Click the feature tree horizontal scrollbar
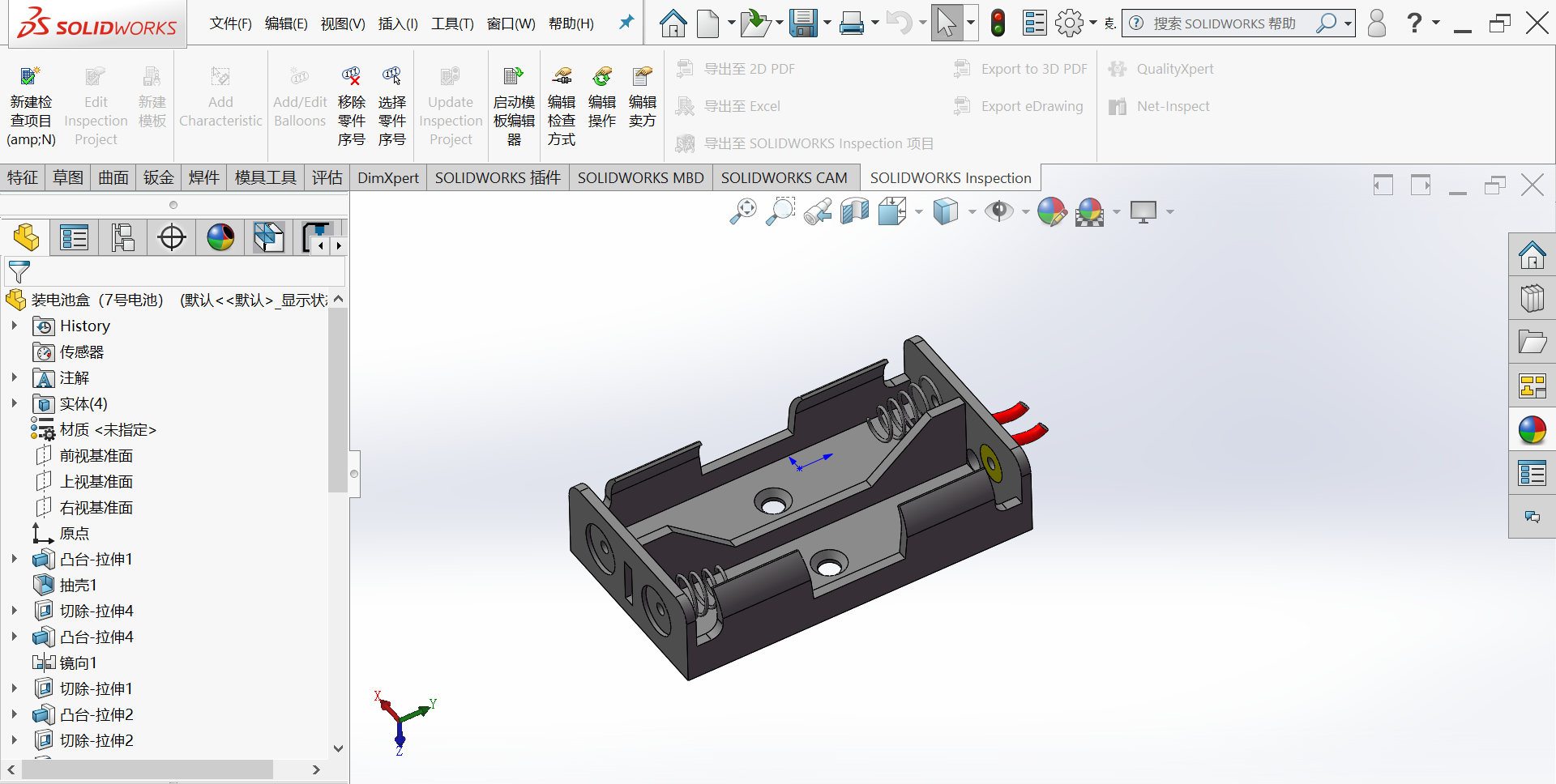 coord(147,769)
